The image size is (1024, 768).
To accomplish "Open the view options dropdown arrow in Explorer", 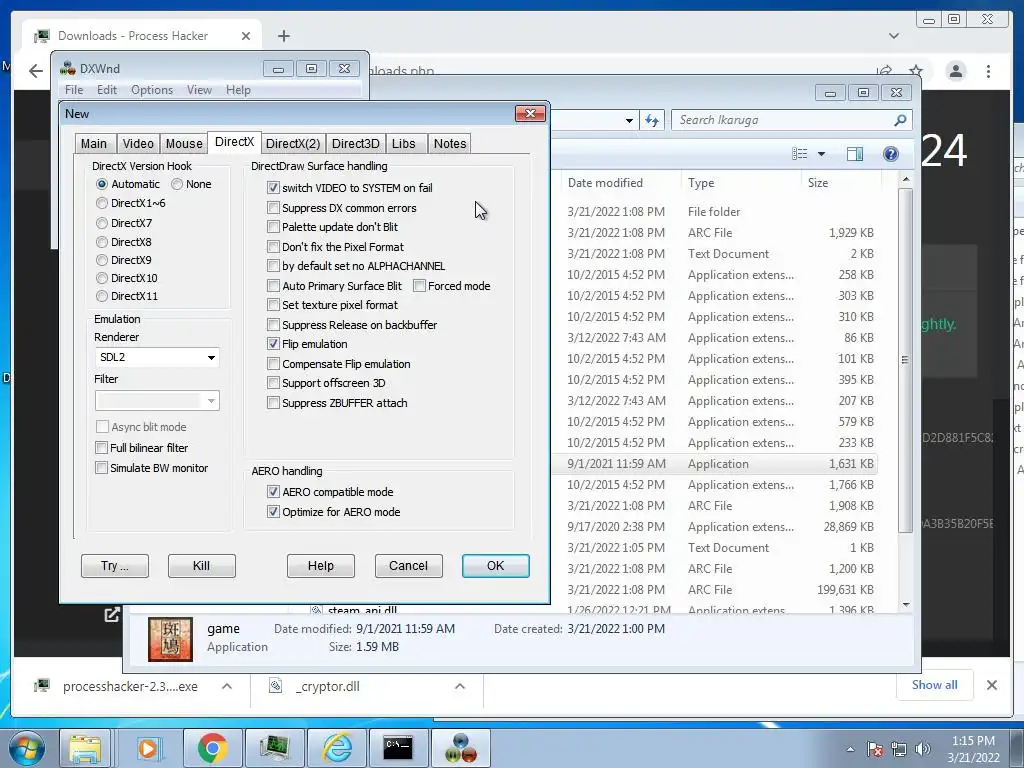I will (x=822, y=154).
